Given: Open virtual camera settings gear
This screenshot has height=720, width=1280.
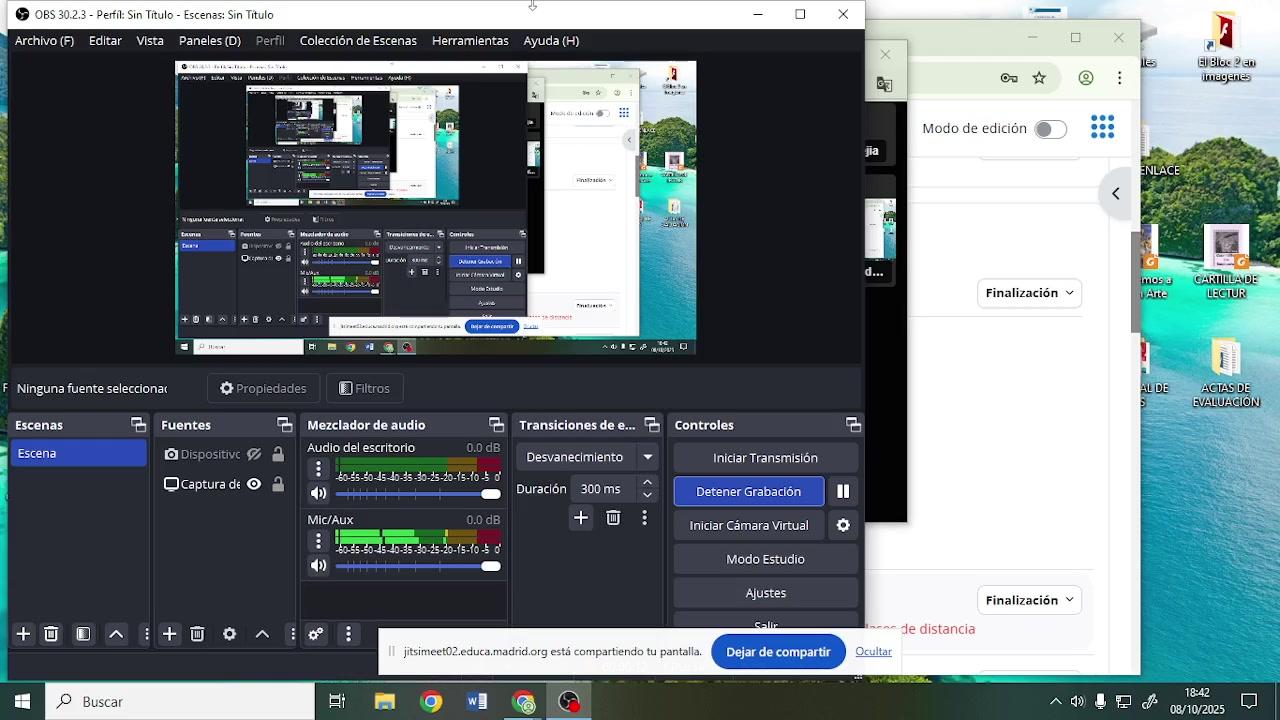Looking at the screenshot, I should pos(843,526).
